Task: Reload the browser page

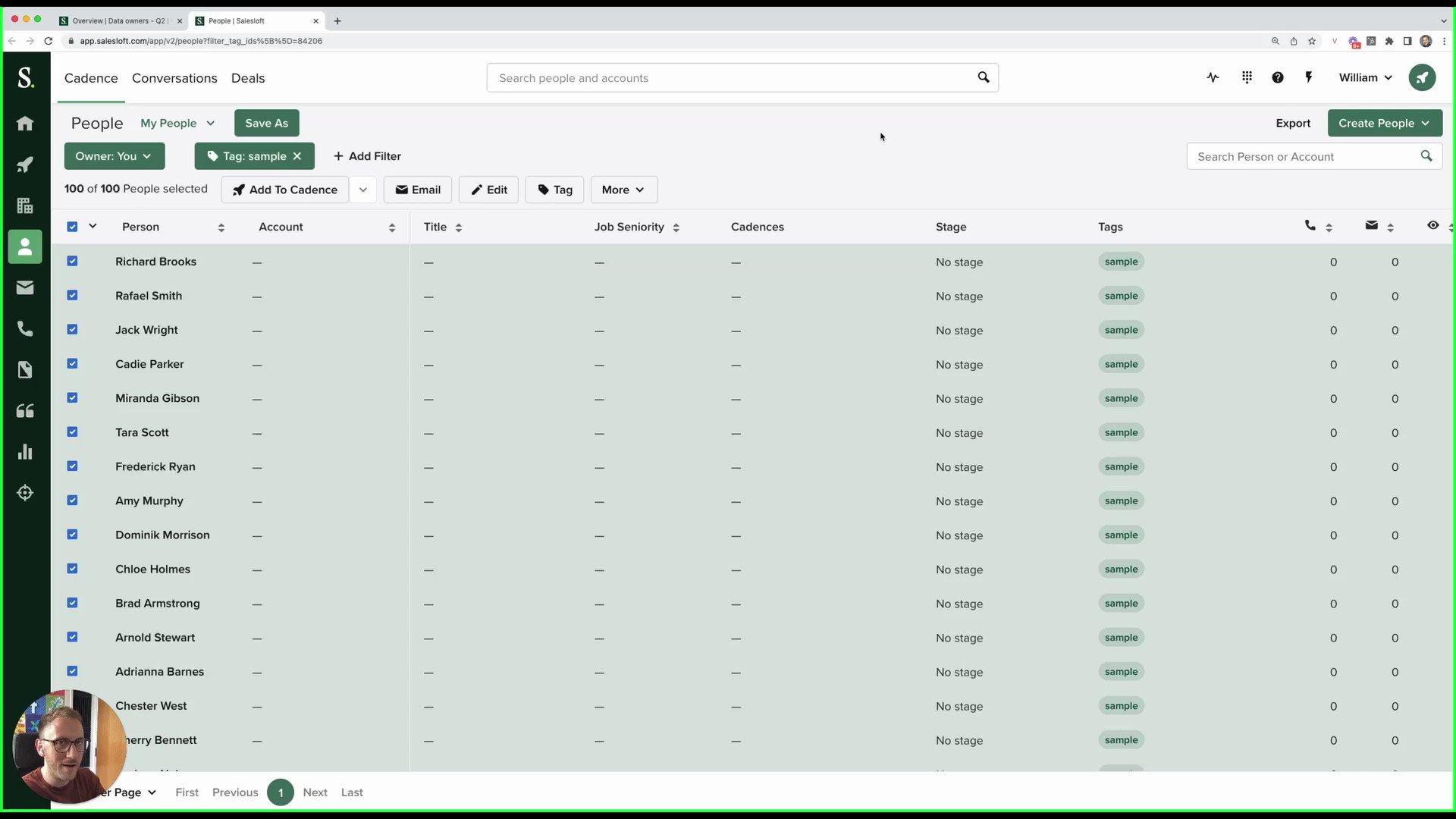Action: tap(49, 41)
